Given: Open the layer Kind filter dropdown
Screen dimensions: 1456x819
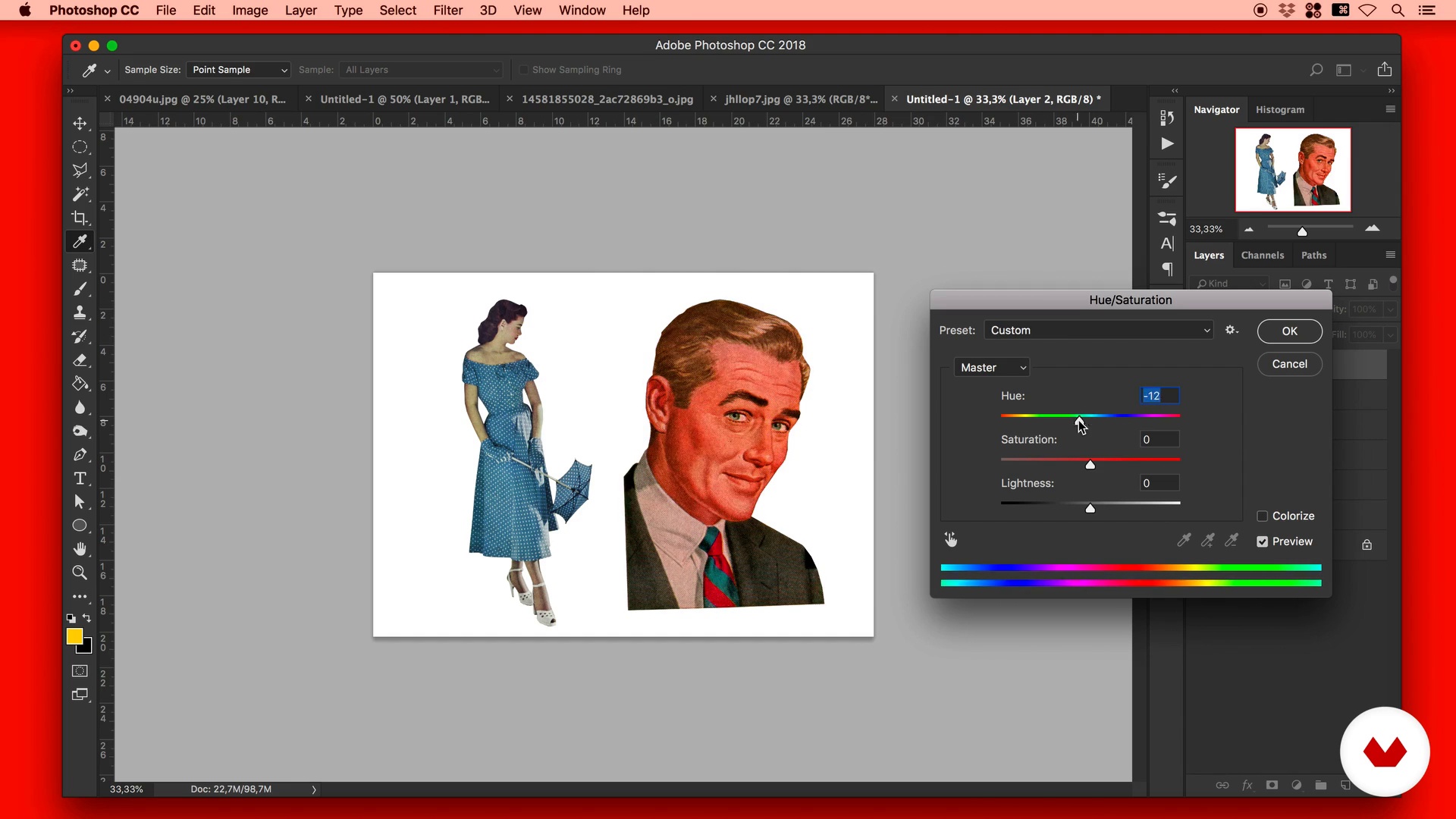Looking at the screenshot, I should click(1230, 284).
